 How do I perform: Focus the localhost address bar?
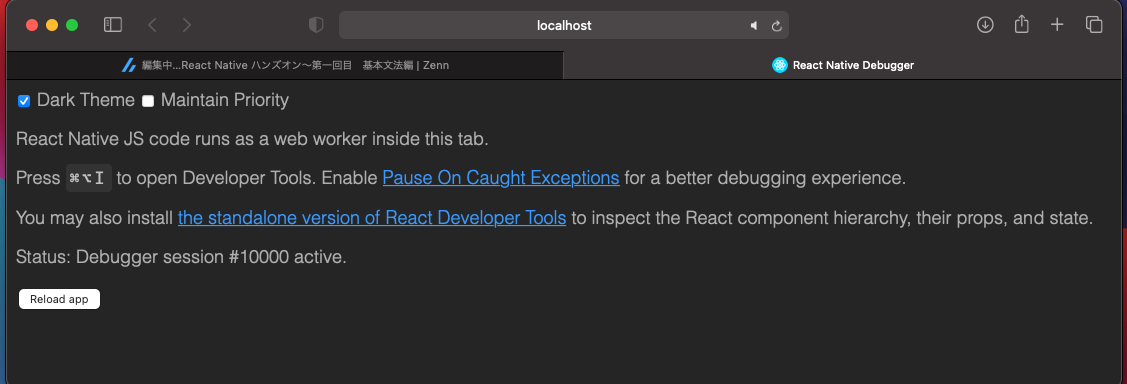coord(564,25)
